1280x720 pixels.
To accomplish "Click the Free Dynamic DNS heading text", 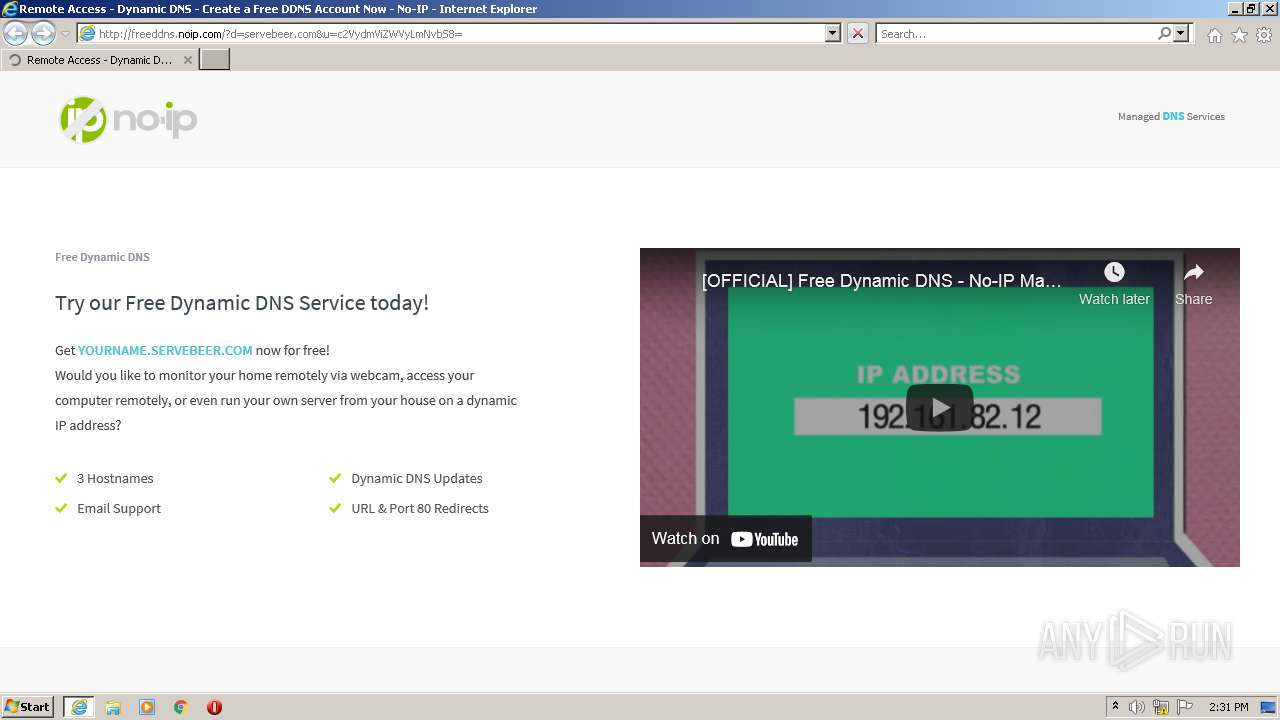I will (102, 257).
